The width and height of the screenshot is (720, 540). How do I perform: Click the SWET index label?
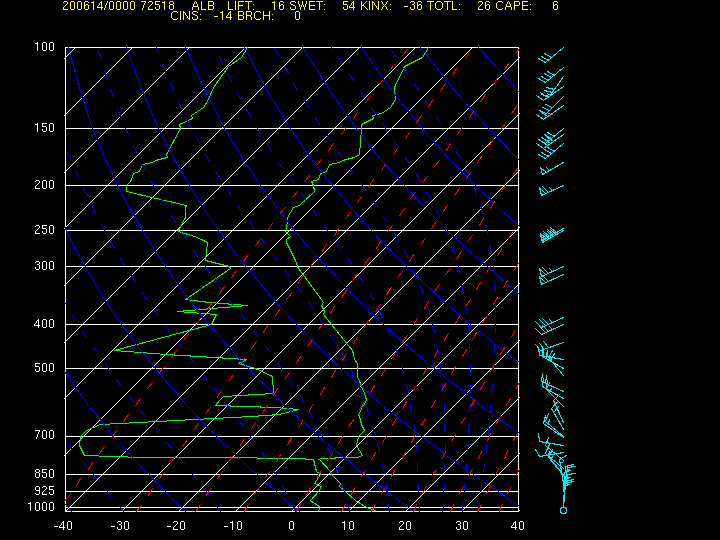coord(308,6)
